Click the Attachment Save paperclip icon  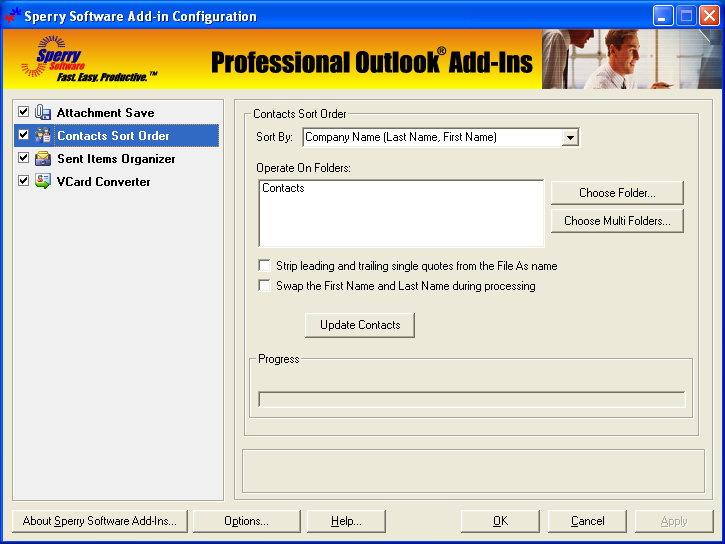pos(43,112)
